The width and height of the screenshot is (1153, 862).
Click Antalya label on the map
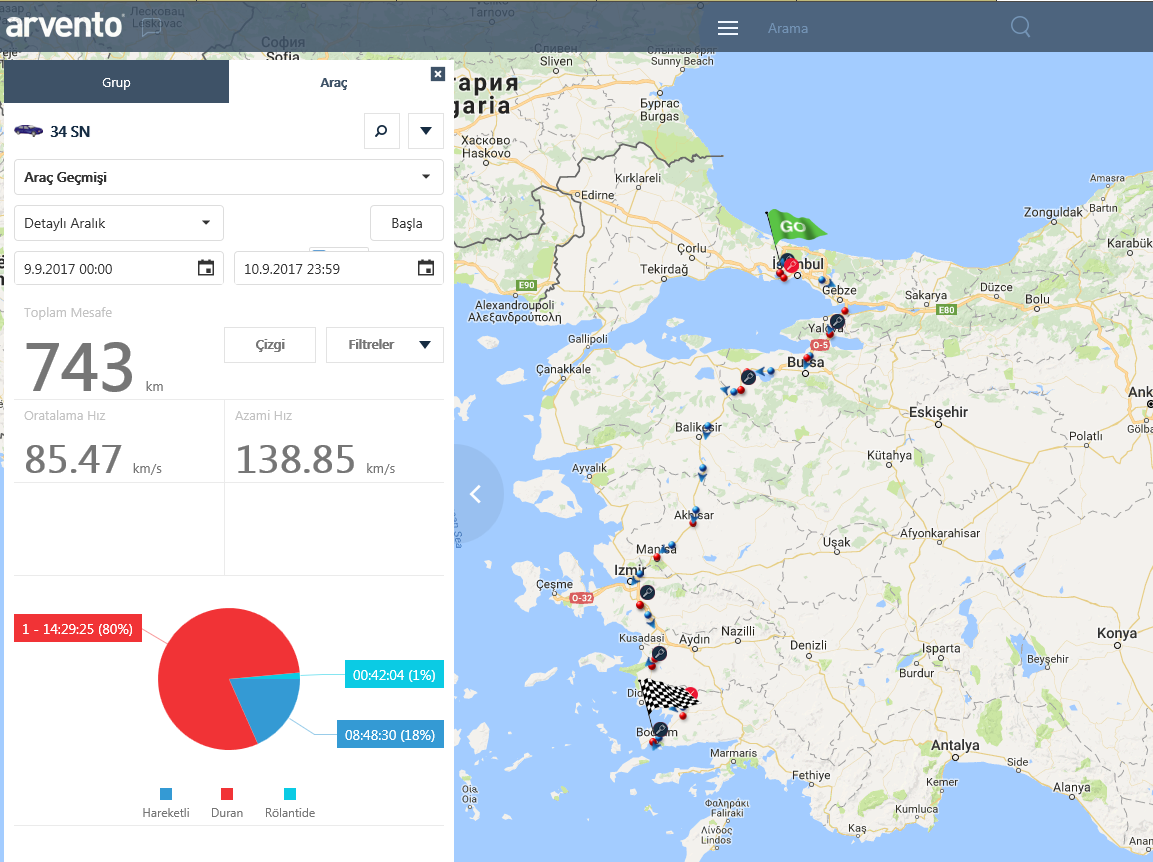pyautogui.click(x=954, y=745)
